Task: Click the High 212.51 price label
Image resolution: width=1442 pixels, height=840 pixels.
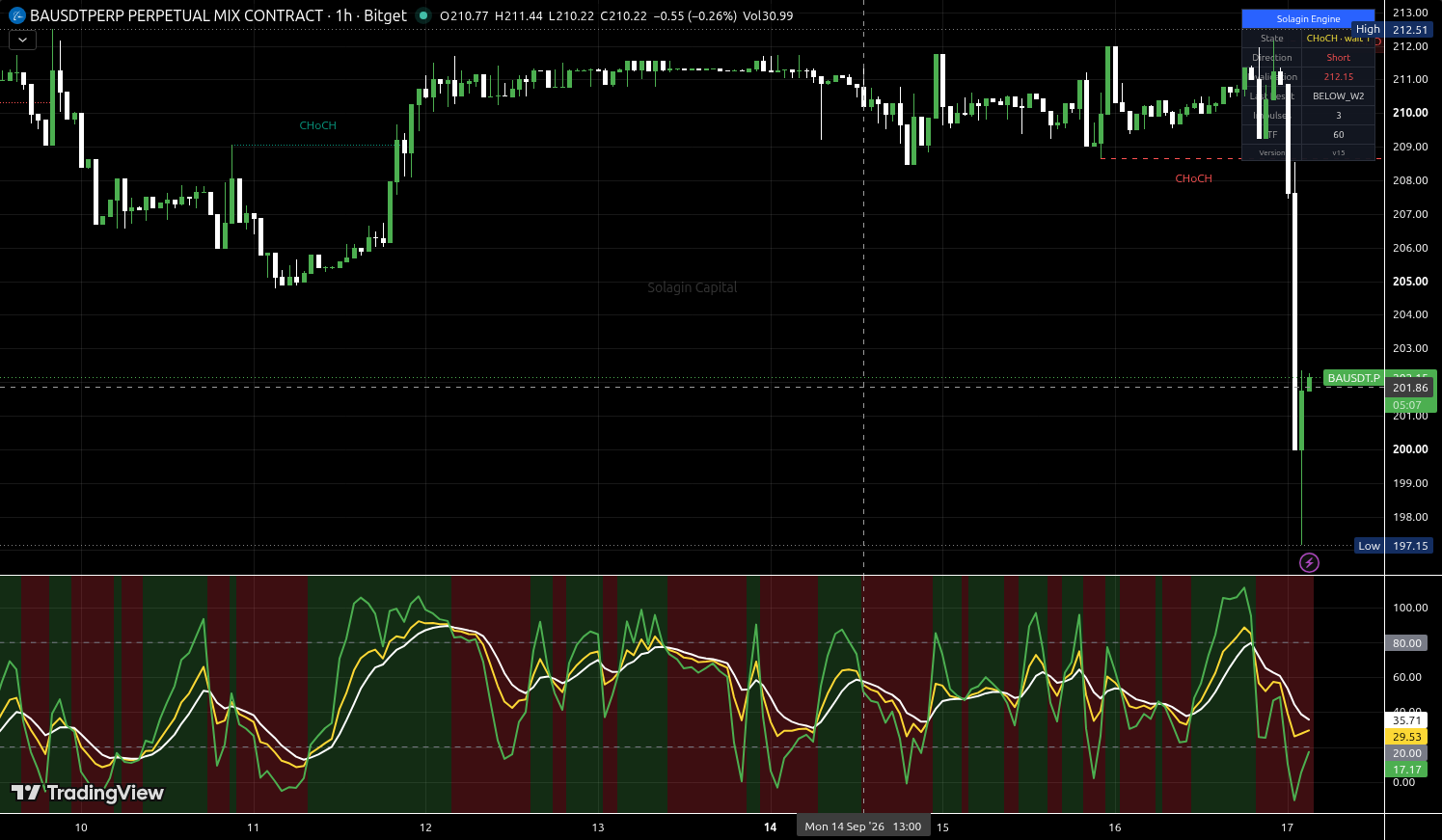Action: (1392, 30)
